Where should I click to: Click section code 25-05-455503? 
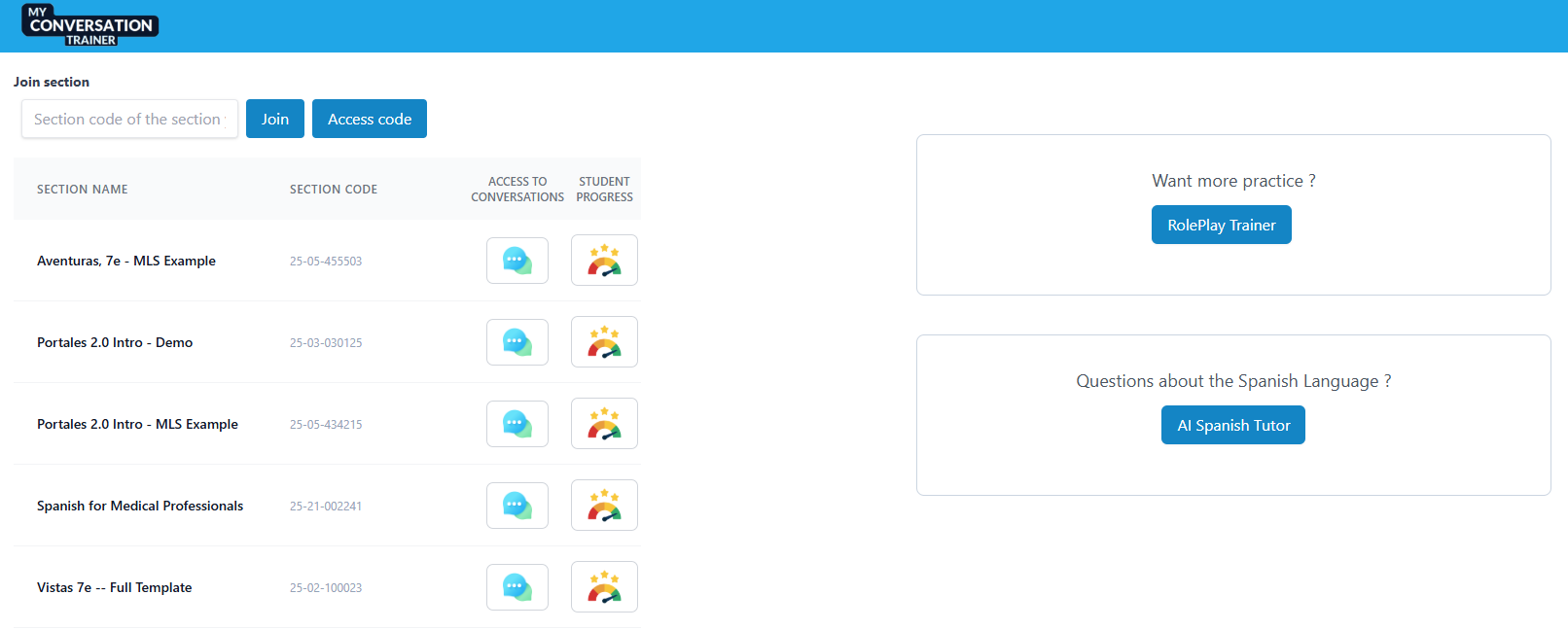click(x=326, y=262)
